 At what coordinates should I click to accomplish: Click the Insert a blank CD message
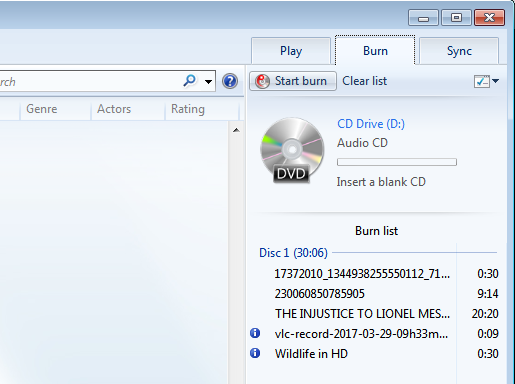pyautogui.click(x=381, y=182)
